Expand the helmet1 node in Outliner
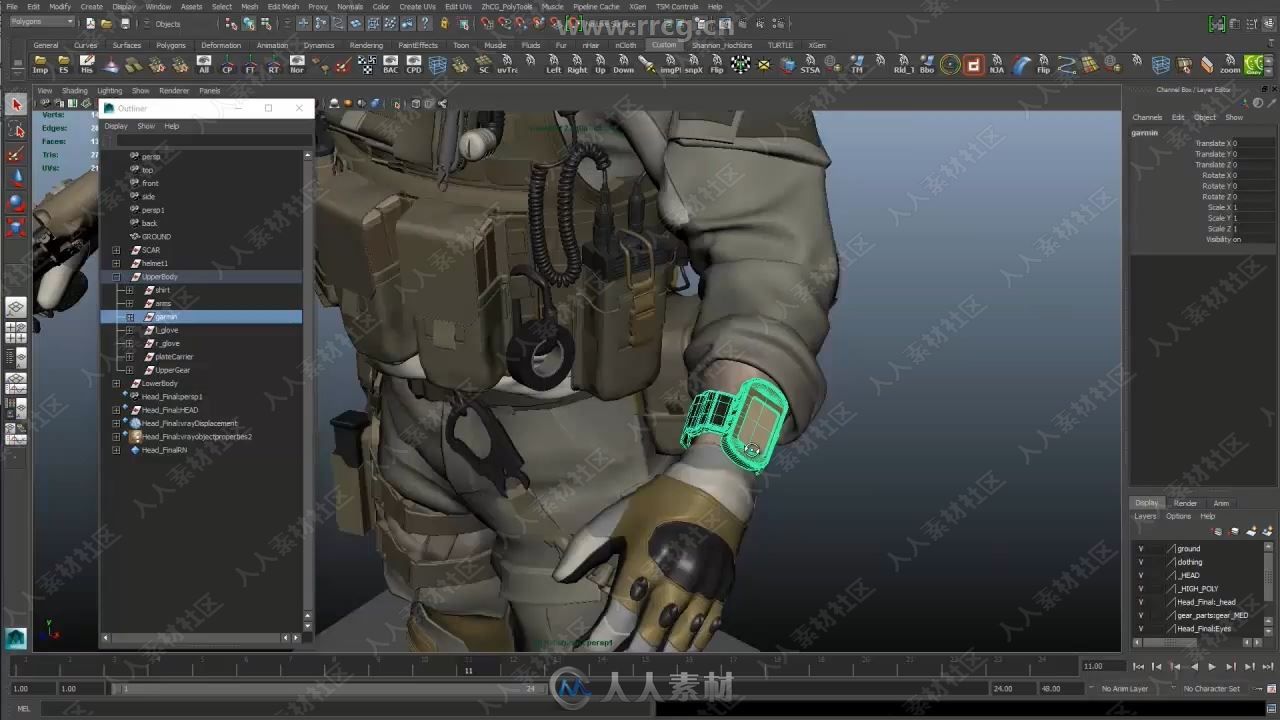This screenshot has height=720, width=1280. click(x=116, y=263)
